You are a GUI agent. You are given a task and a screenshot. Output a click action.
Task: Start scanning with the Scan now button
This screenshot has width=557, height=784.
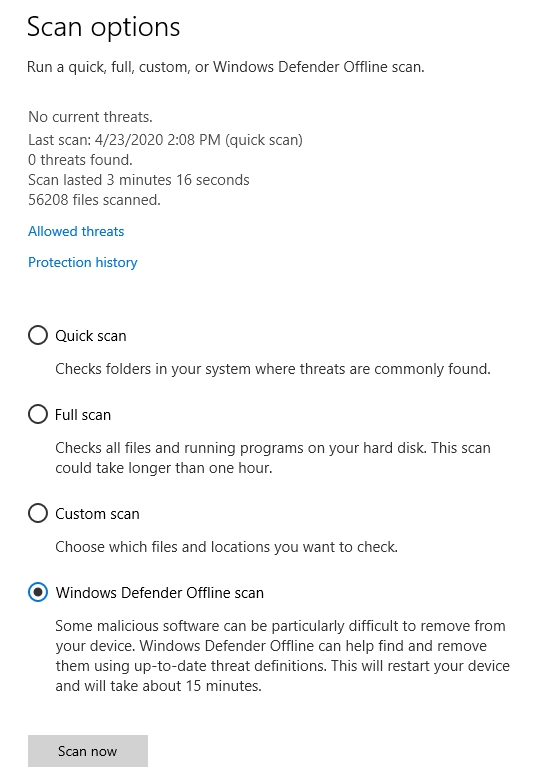(88, 751)
